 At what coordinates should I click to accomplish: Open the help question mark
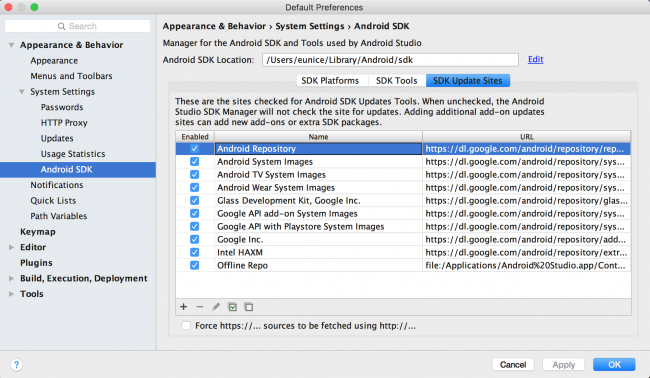[16, 365]
